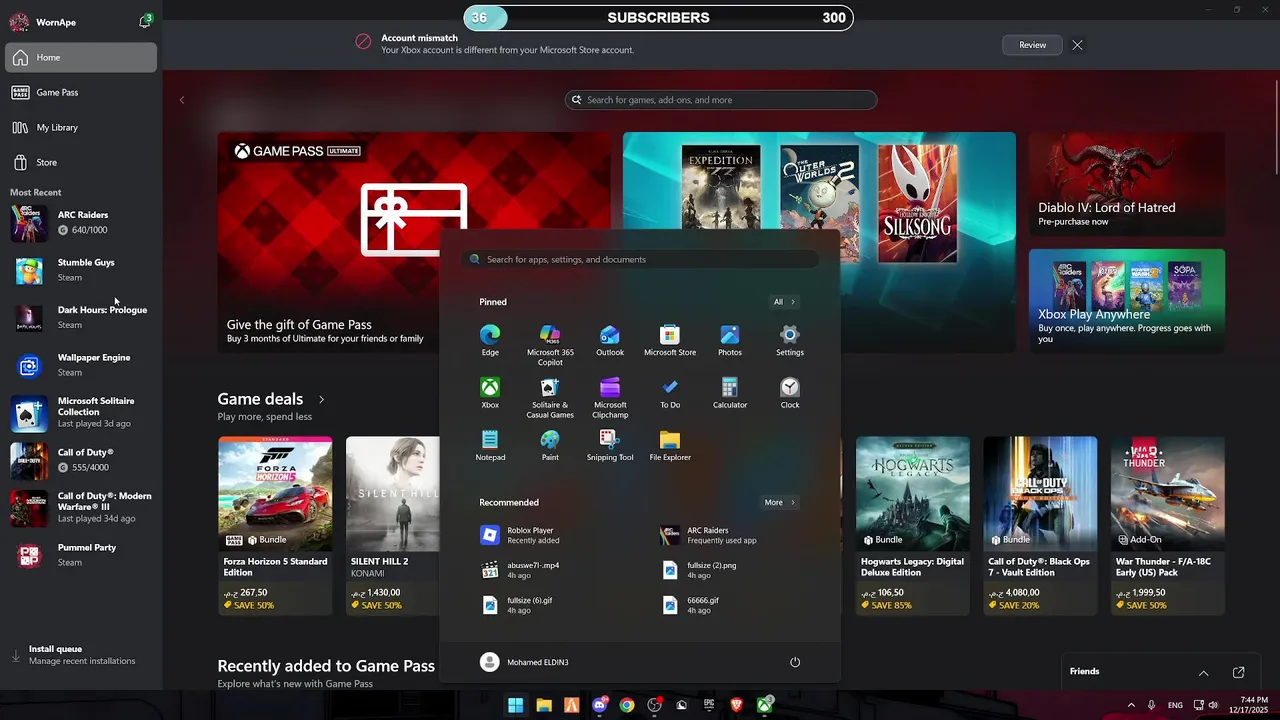Open Notepad from pinned apps
The width and height of the screenshot is (1280, 720).
pos(490,445)
